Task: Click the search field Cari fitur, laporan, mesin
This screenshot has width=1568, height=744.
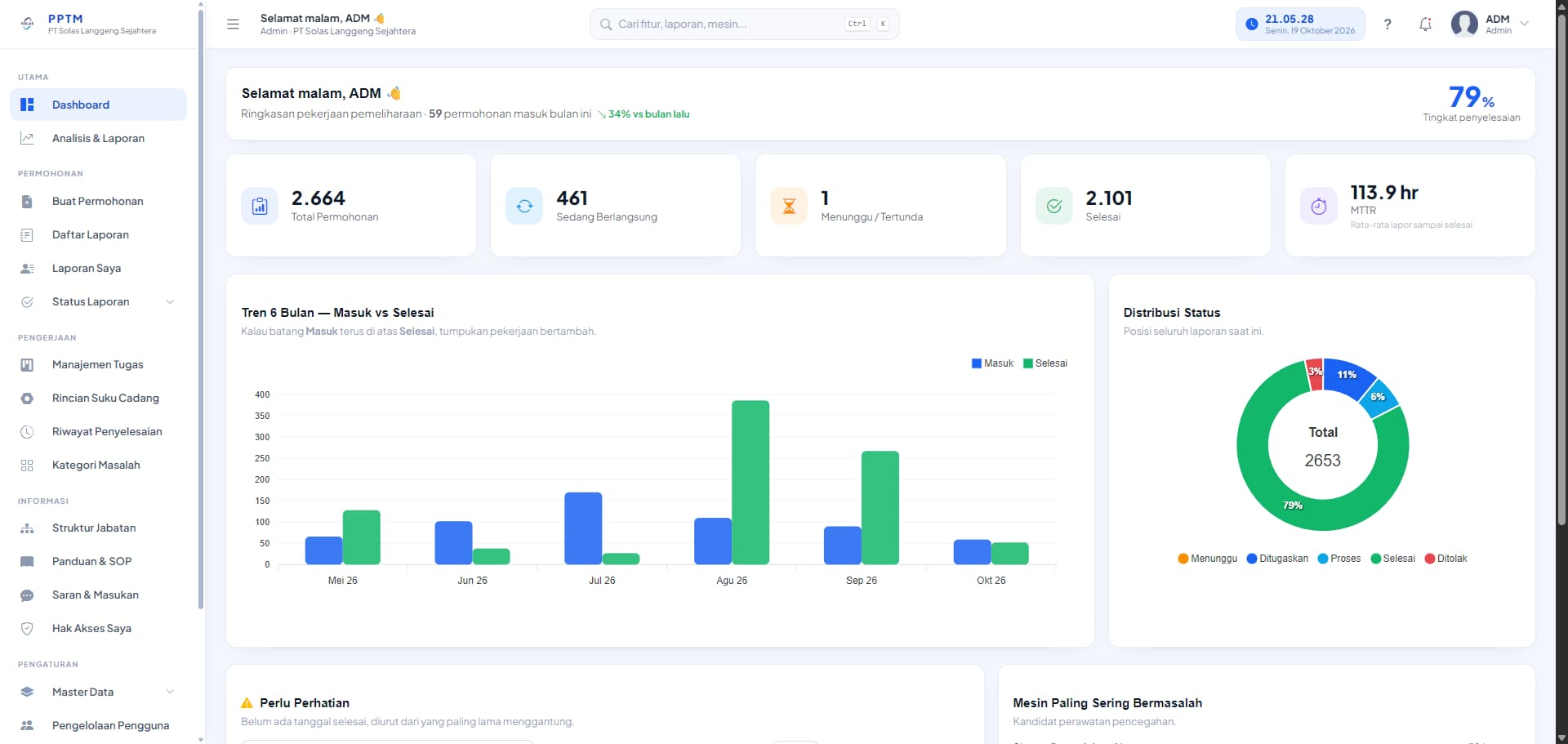Action: pos(744,25)
